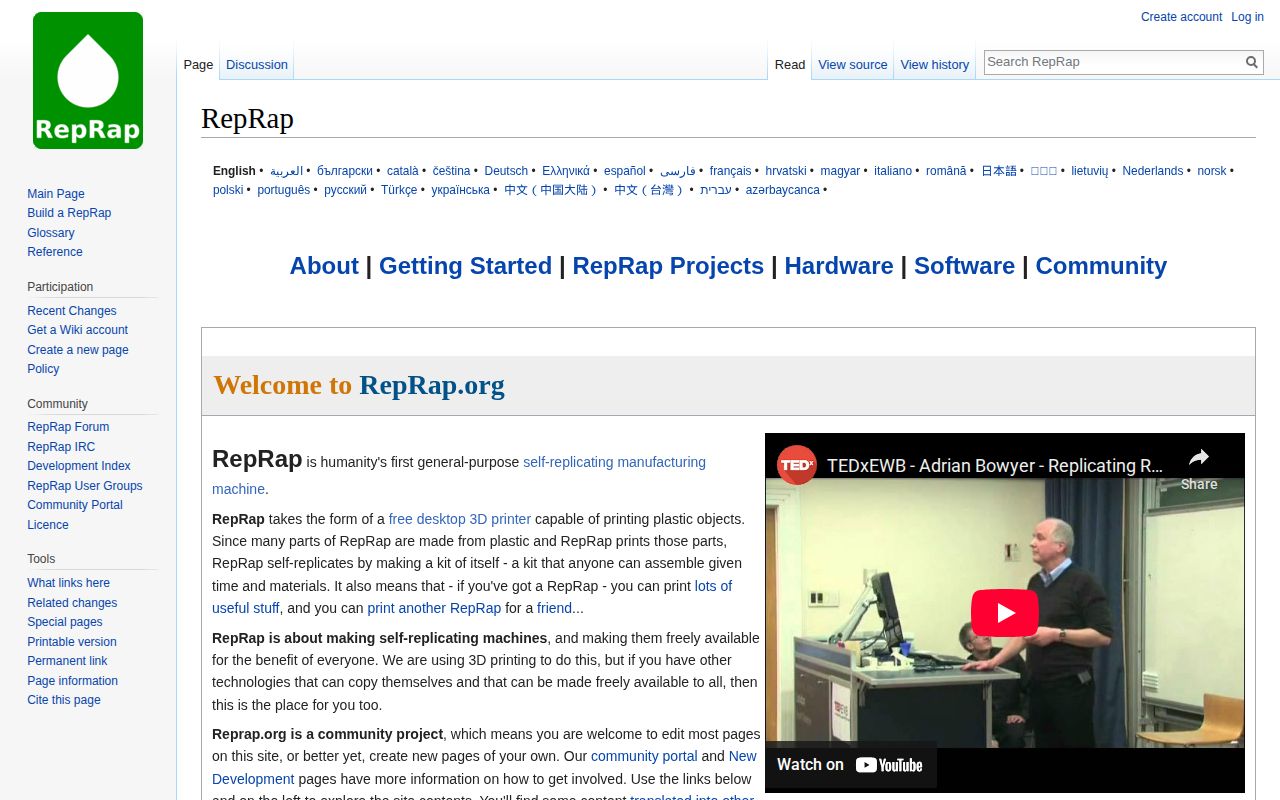Open the community portal link in the text
Viewport: 1280px width, 800px height.
pos(644,756)
